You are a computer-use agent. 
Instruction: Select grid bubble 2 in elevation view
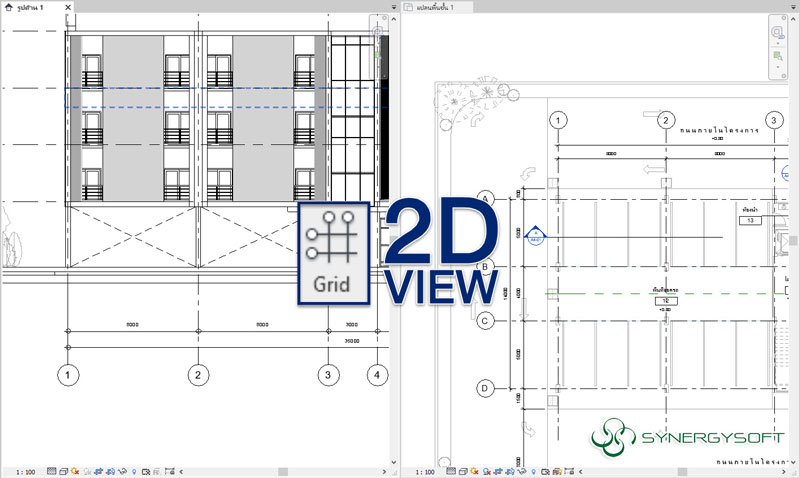(198, 375)
